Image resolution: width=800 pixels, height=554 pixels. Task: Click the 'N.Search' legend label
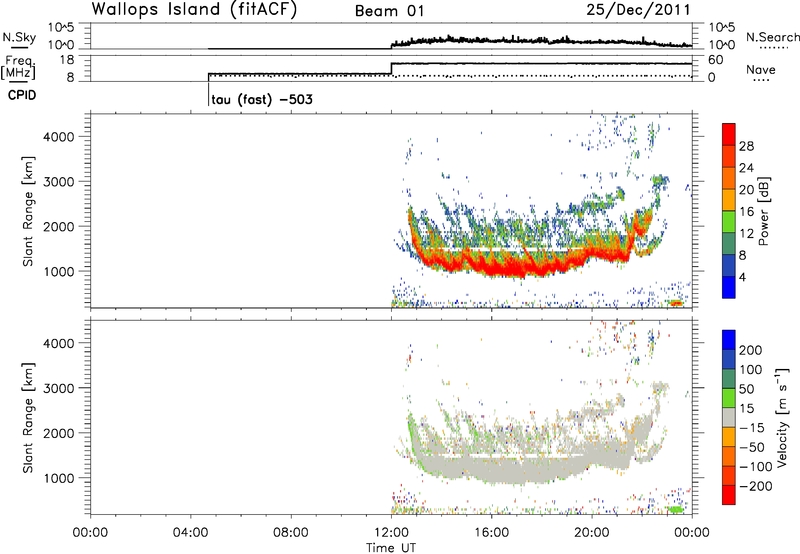click(x=772, y=37)
